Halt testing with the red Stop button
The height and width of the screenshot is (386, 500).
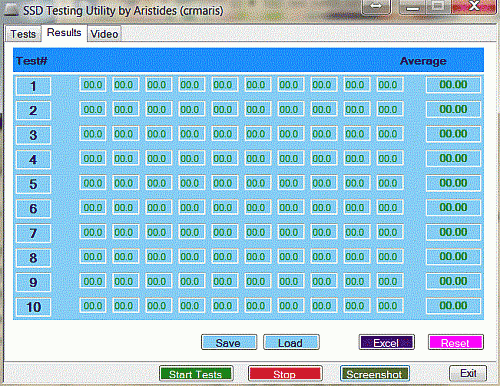285,374
